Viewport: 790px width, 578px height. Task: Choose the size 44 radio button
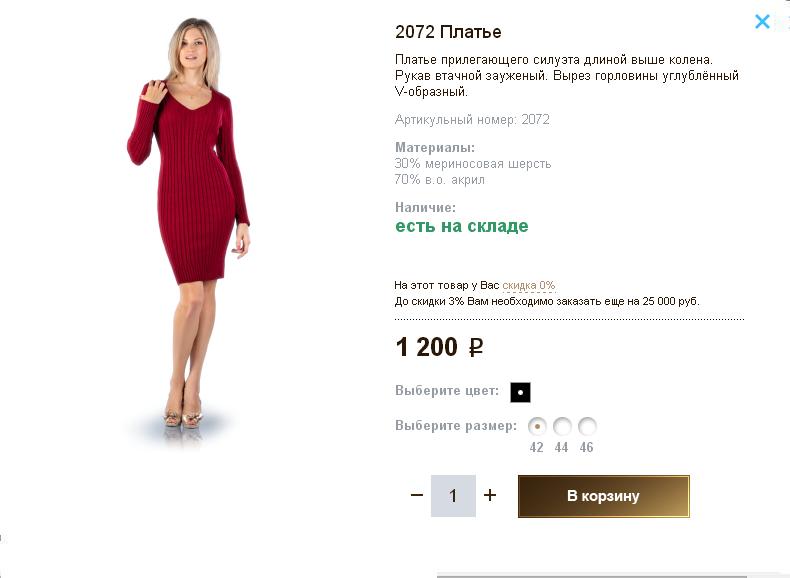click(x=562, y=426)
